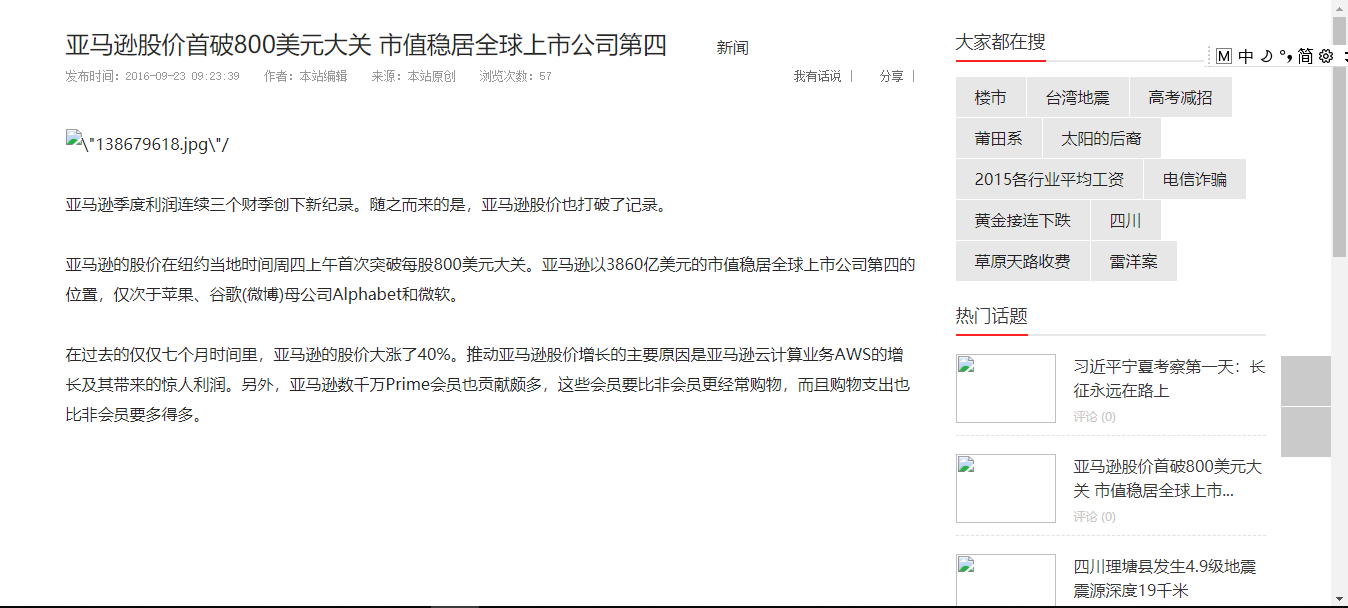This screenshot has width=1348, height=608.
Task: Select the 台湾地震 search tag
Action: [1078, 97]
